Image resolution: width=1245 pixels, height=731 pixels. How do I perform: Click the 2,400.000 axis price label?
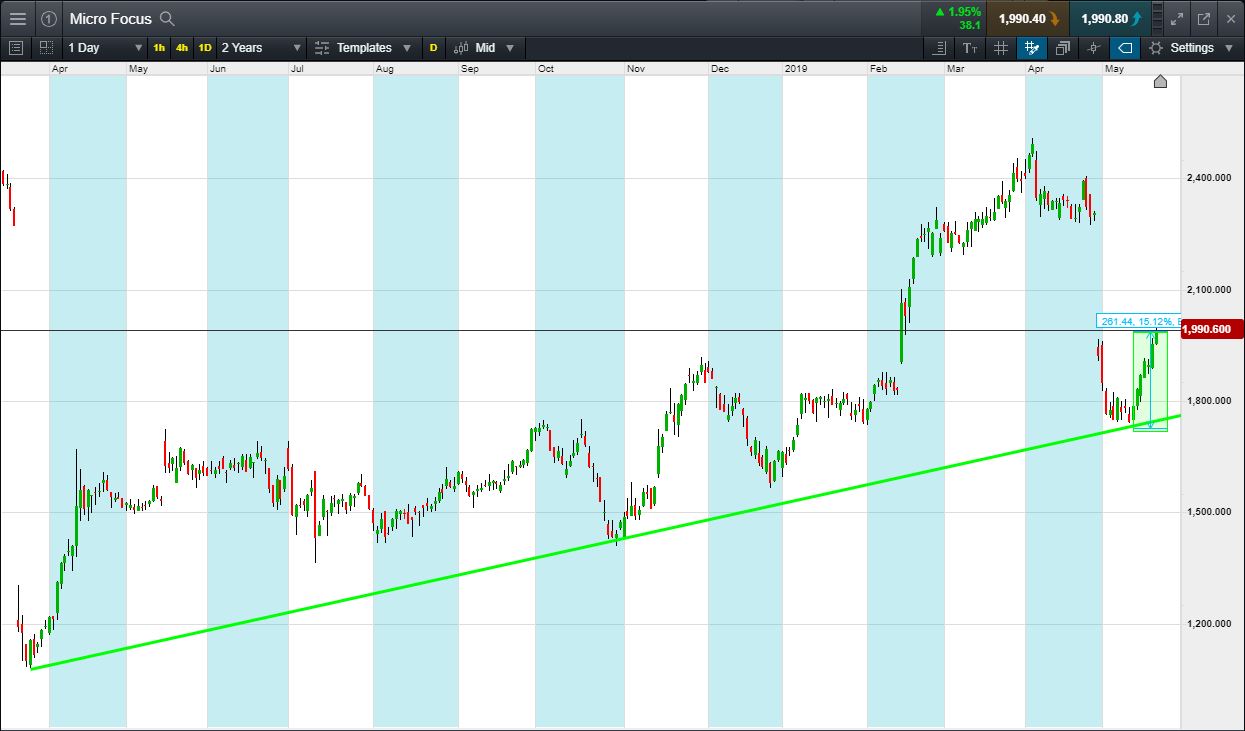[x=1209, y=178]
